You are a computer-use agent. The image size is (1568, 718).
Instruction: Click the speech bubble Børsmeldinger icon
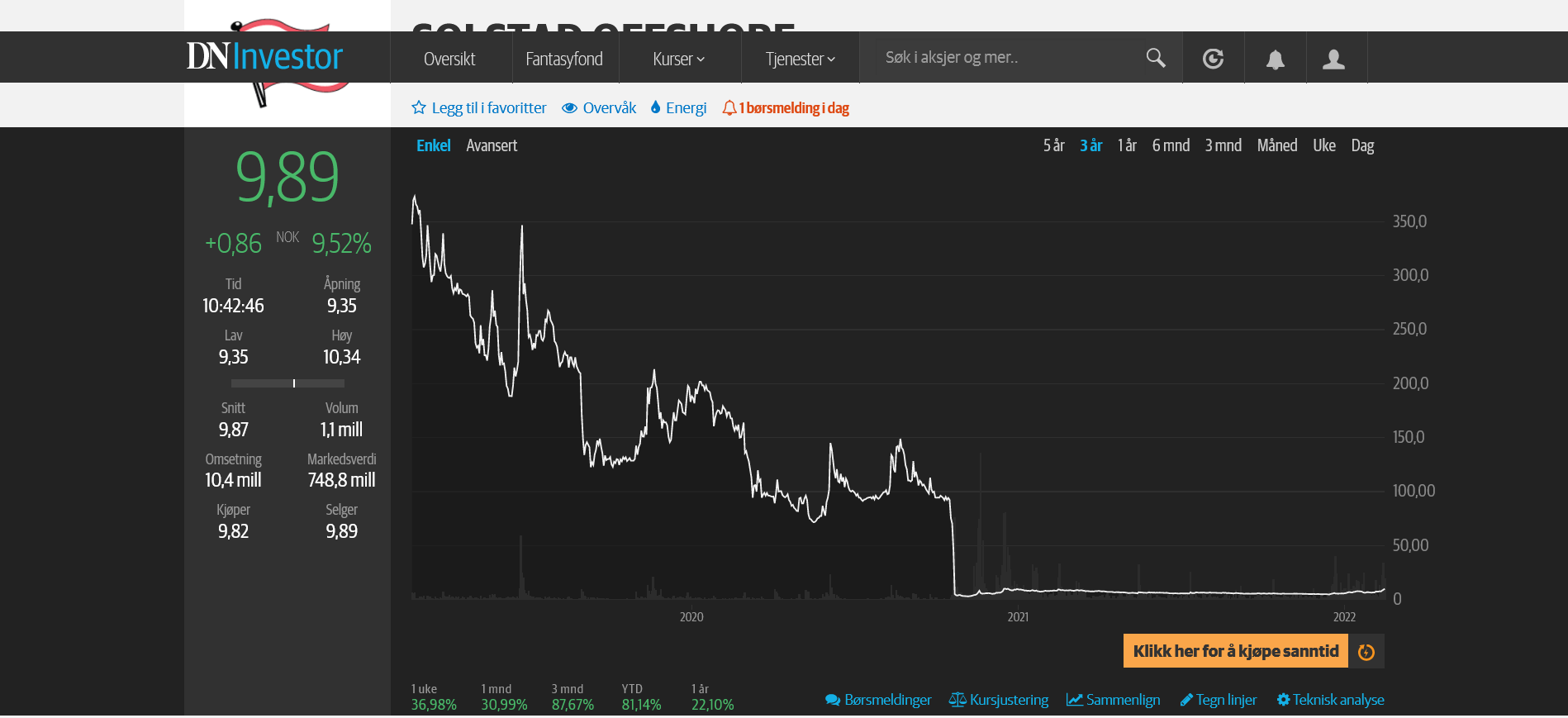833,700
